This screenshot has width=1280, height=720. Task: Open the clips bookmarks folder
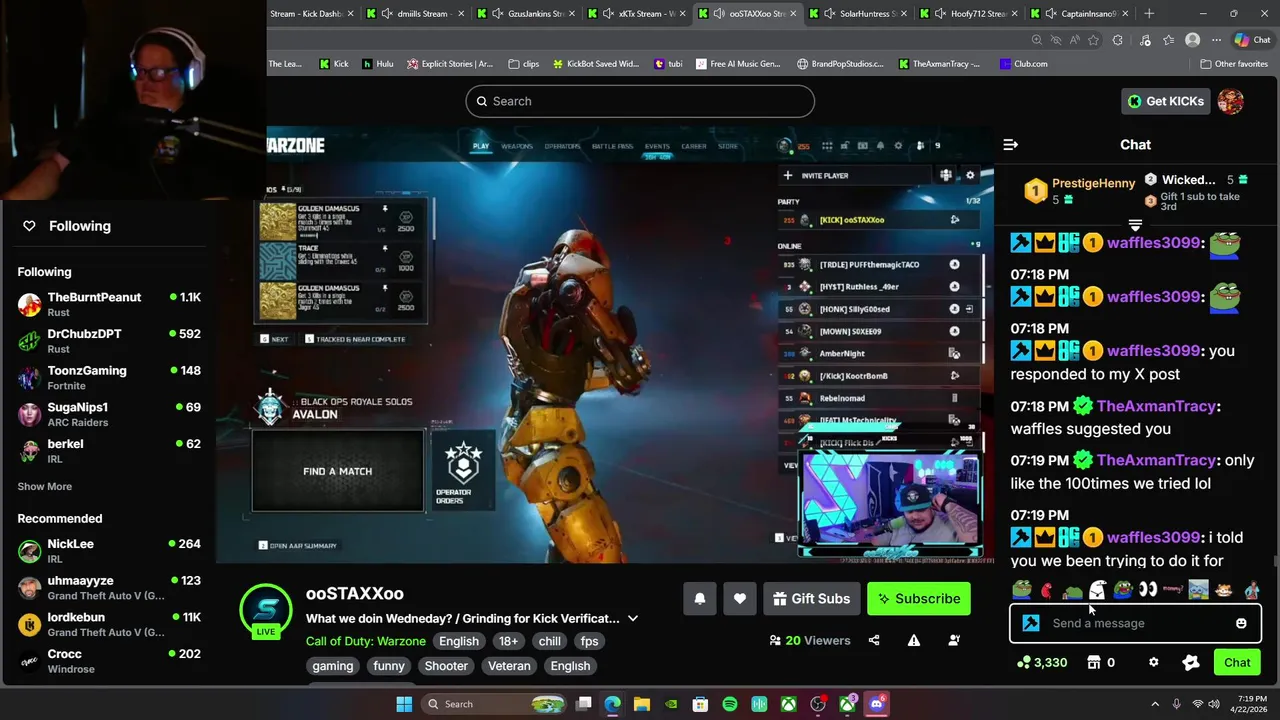pos(523,63)
